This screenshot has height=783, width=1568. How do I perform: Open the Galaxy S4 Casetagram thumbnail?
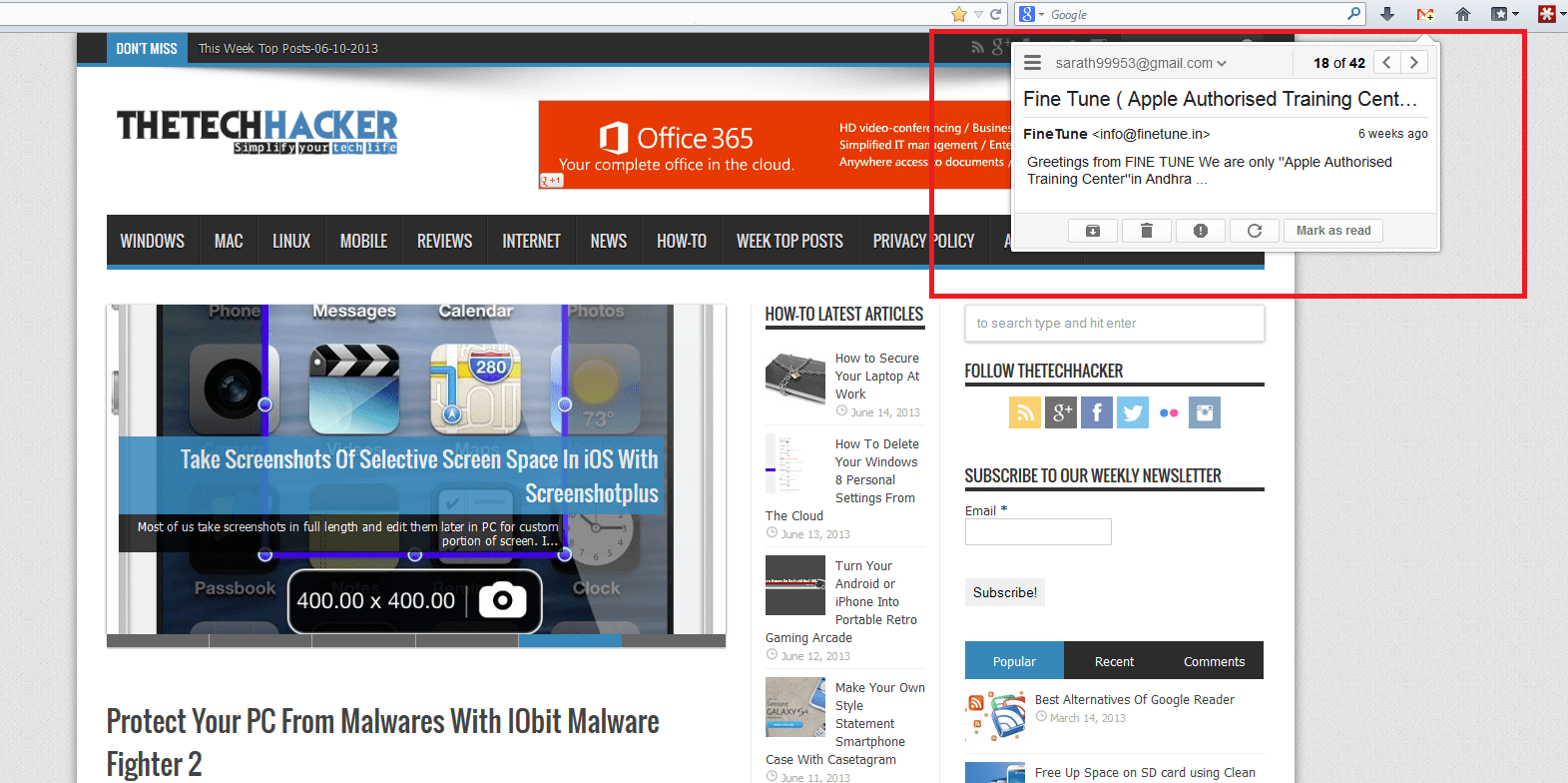coord(795,707)
